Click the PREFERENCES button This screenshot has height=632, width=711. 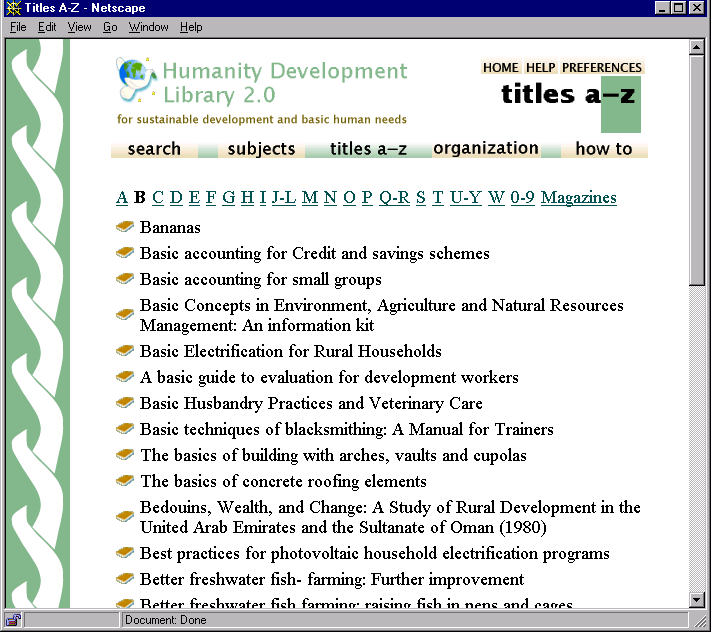(x=601, y=68)
